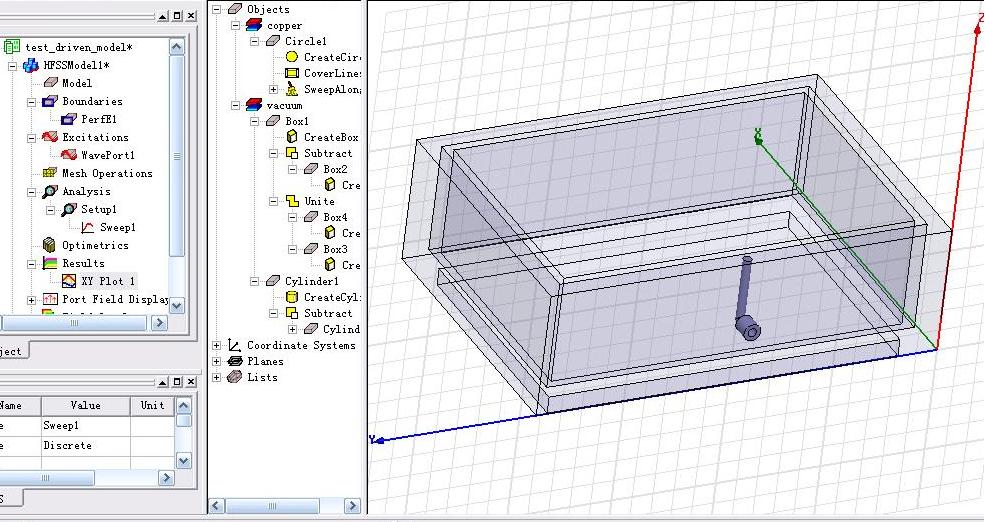Screen dimensions: 985x522
Task: Select the WavePort1 excitation icon
Action: click(x=69, y=155)
